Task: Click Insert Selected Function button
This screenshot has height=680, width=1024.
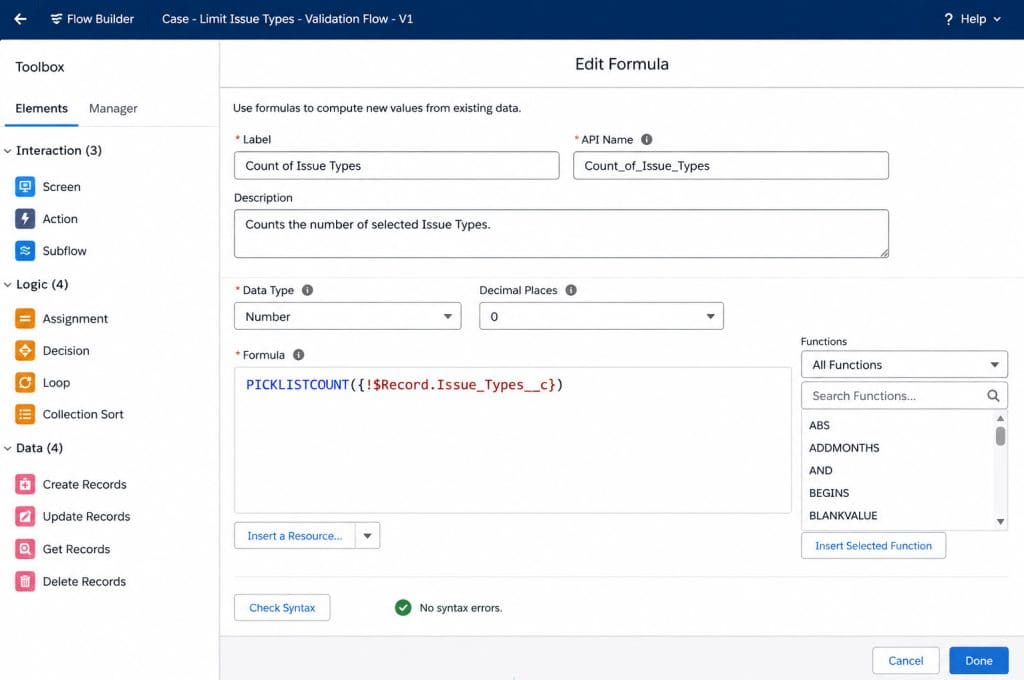Action: 873,545
